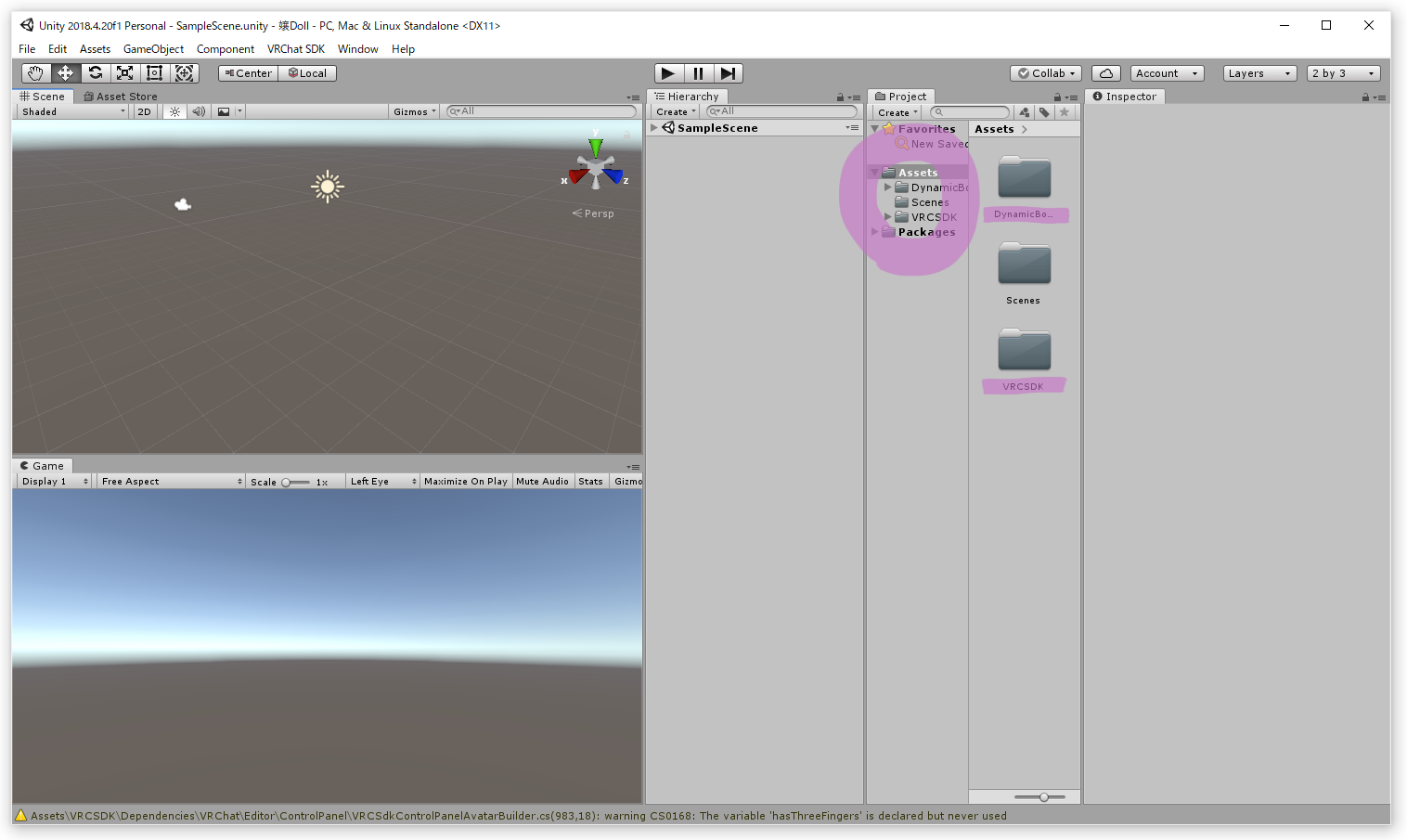This screenshot has width=1407, height=840.
Task: Open the Left Eye dropdown
Action: click(x=383, y=482)
